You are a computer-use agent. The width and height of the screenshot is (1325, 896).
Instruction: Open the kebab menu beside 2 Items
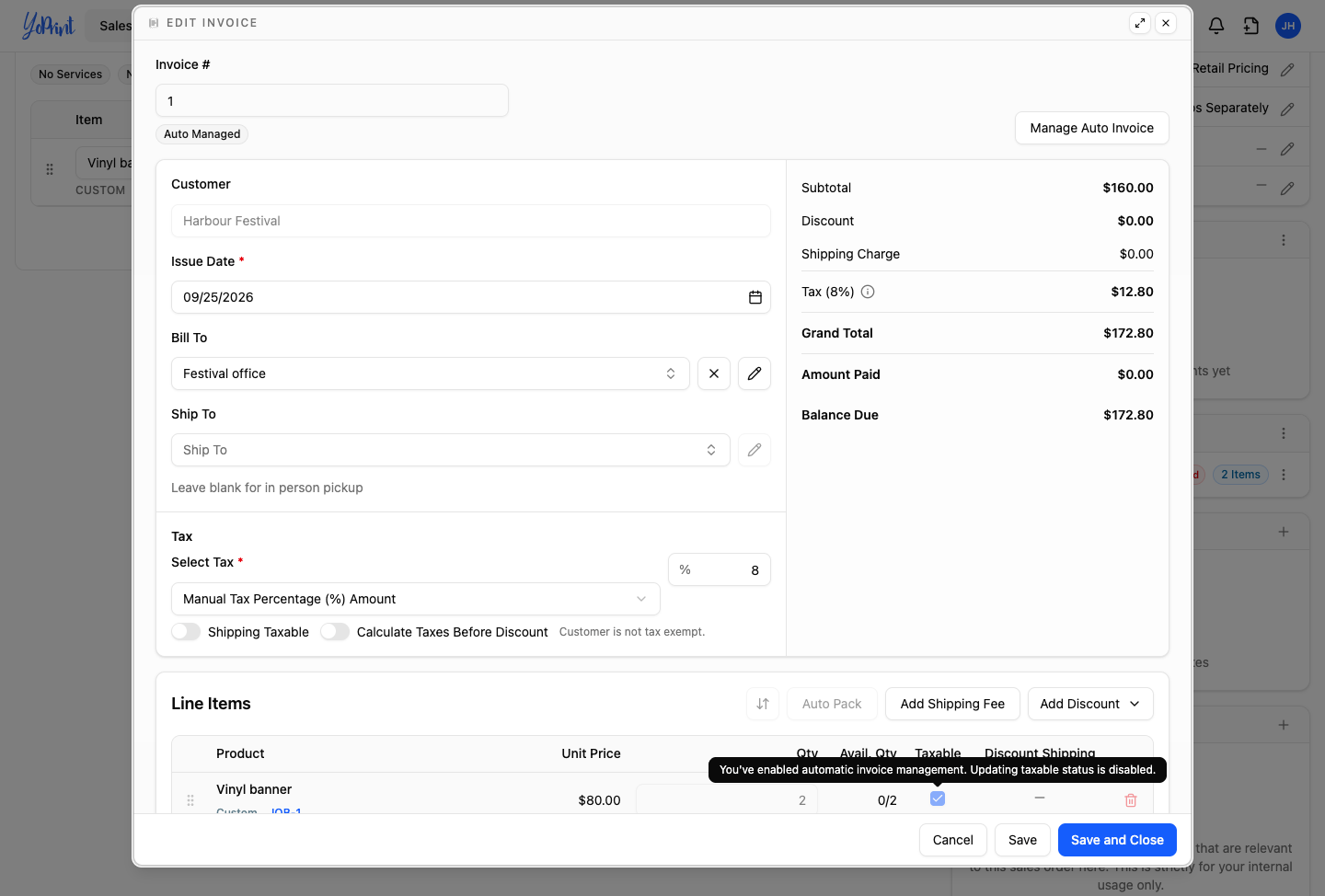pos(1284,475)
